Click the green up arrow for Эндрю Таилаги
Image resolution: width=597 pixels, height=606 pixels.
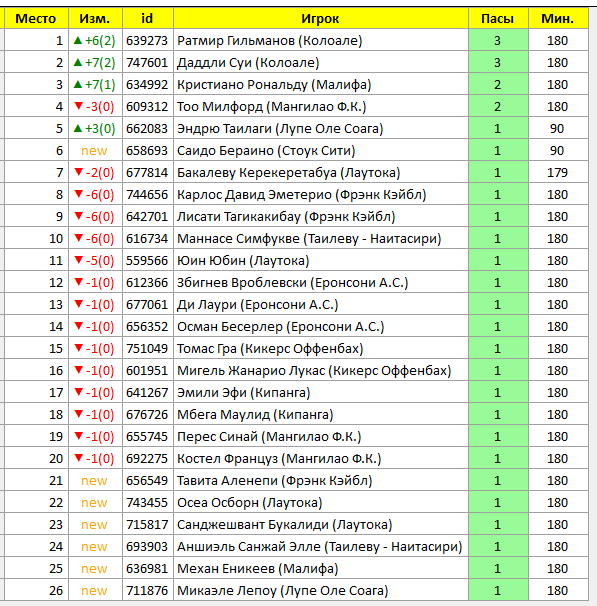coord(78,128)
